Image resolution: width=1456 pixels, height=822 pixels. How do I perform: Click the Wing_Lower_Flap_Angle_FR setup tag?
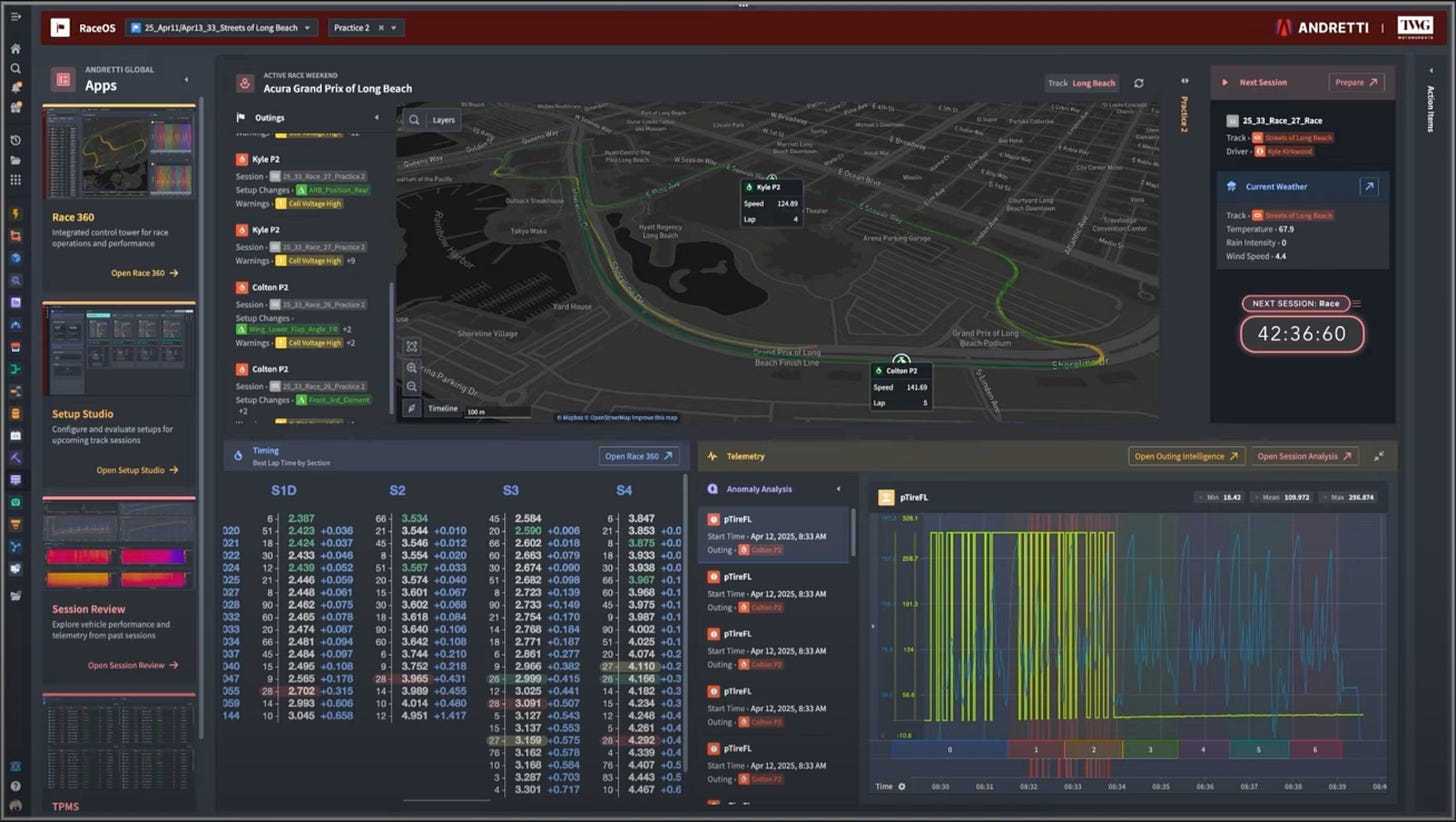tap(286, 328)
